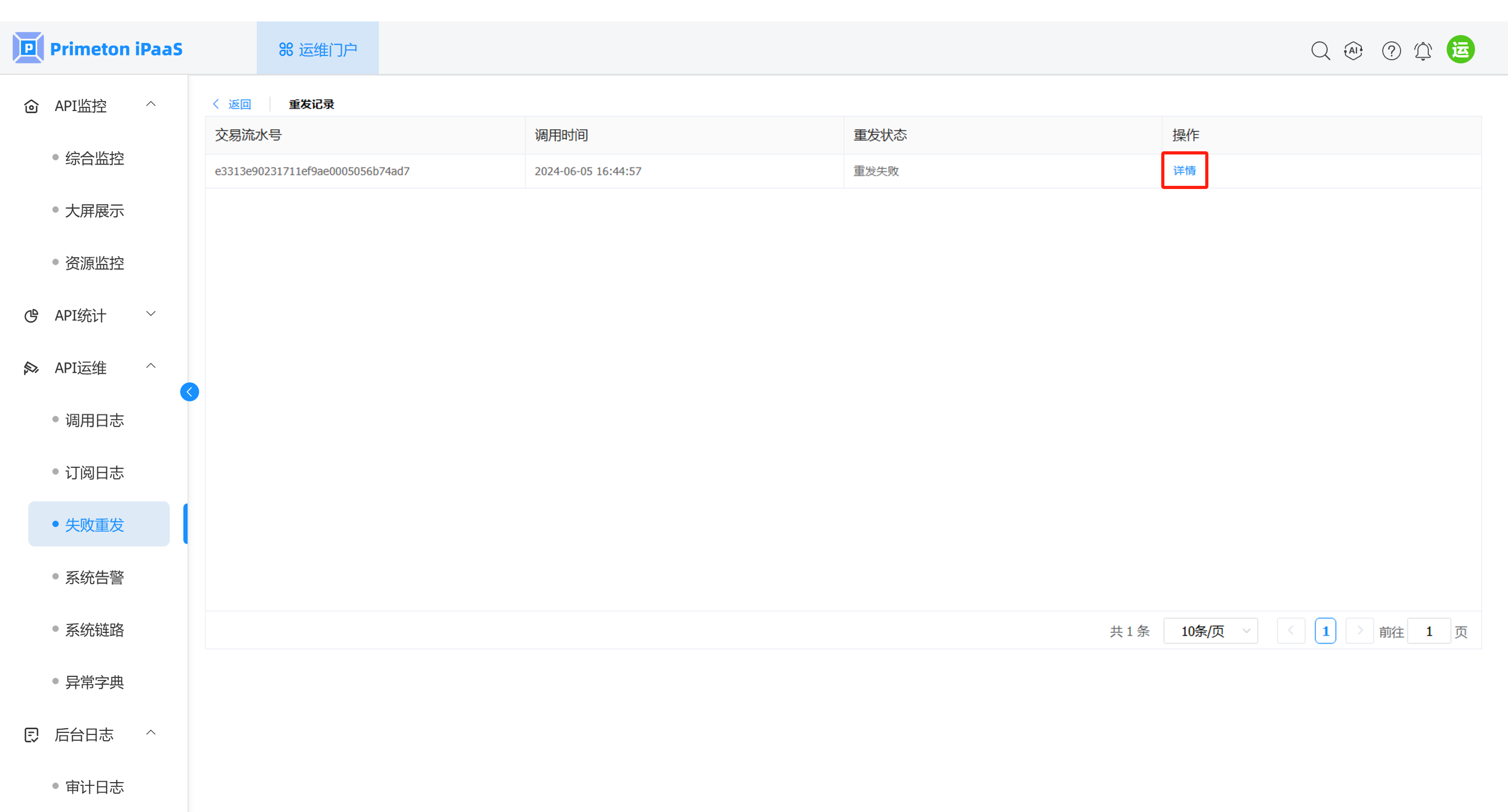Click the back arrow icon beside 返回
Image resolution: width=1508 pixels, height=812 pixels.
pyautogui.click(x=216, y=104)
